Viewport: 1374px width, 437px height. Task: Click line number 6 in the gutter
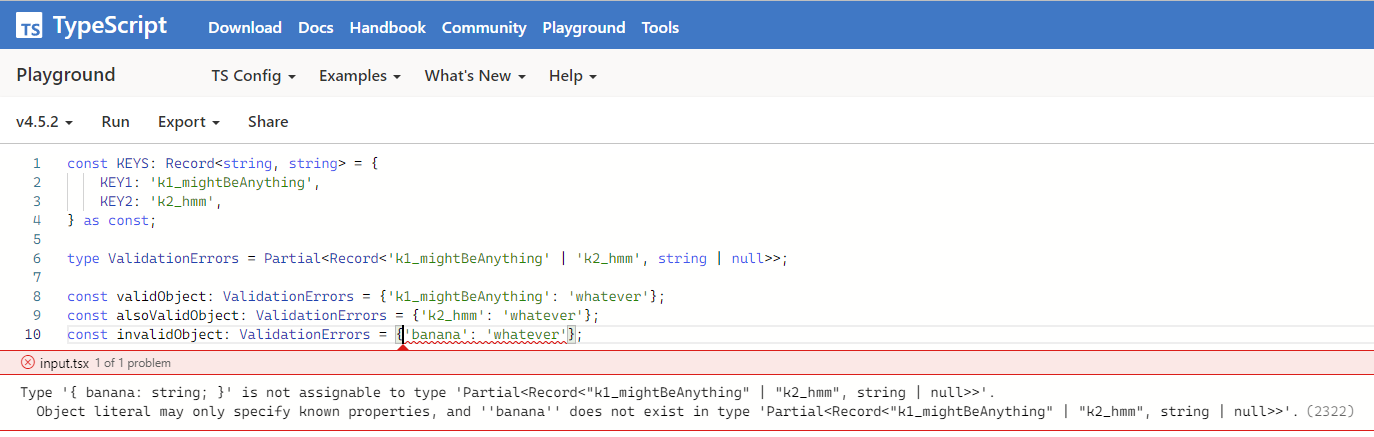click(37, 258)
